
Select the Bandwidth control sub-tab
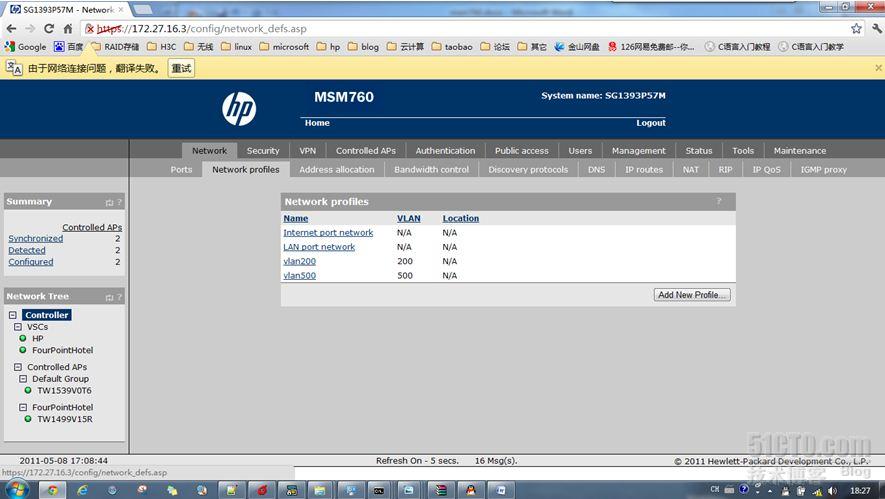pos(432,169)
